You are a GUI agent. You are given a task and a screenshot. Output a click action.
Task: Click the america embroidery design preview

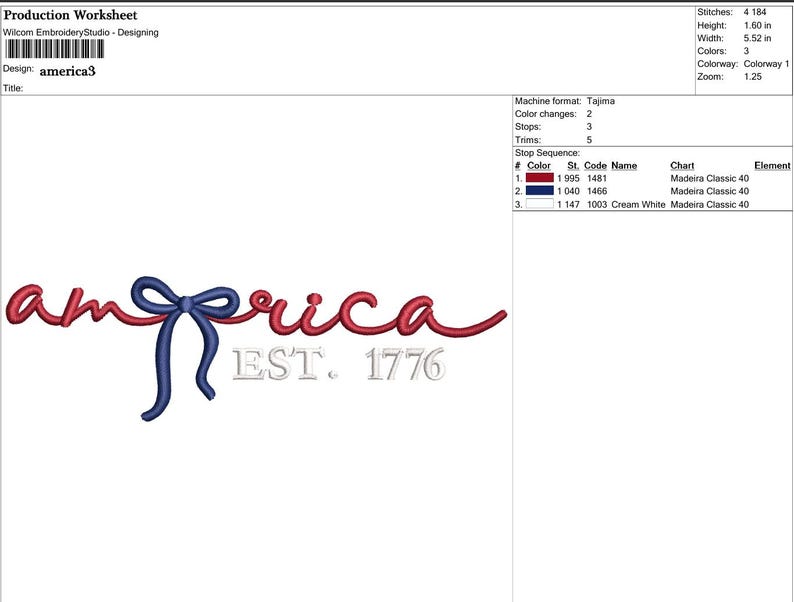pyautogui.click(x=256, y=348)
